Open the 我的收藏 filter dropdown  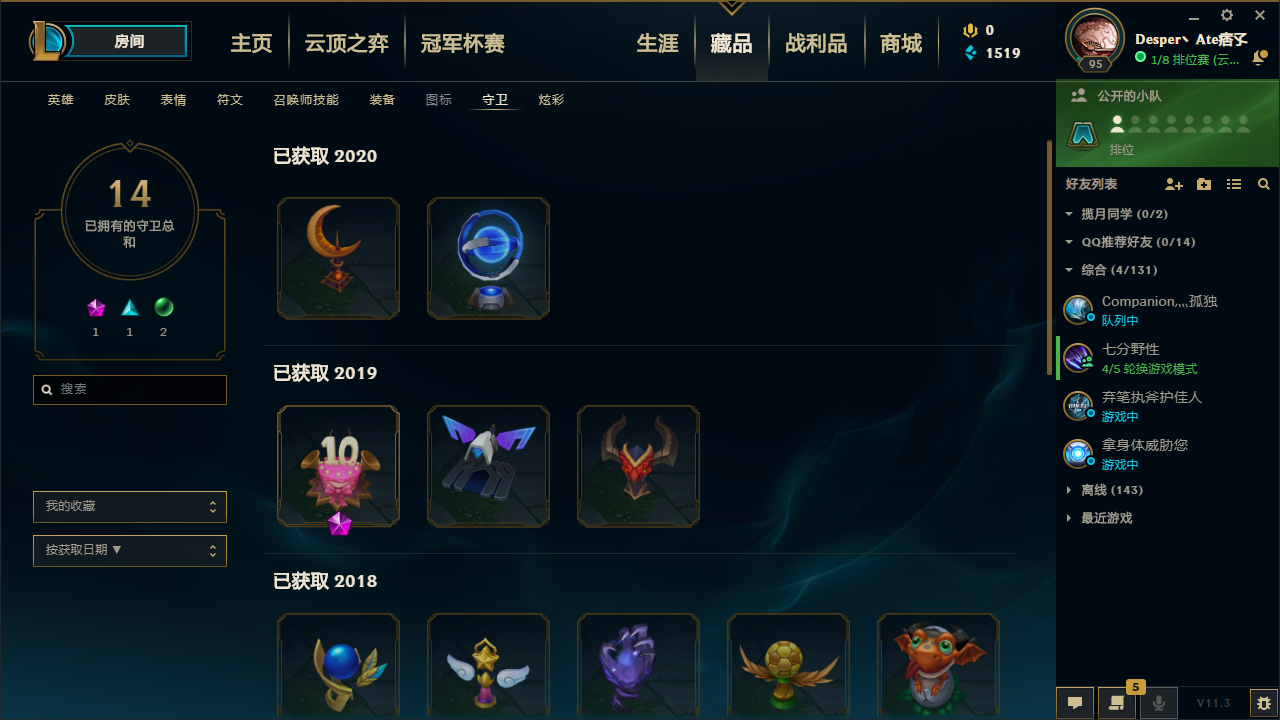click(130, 507)
